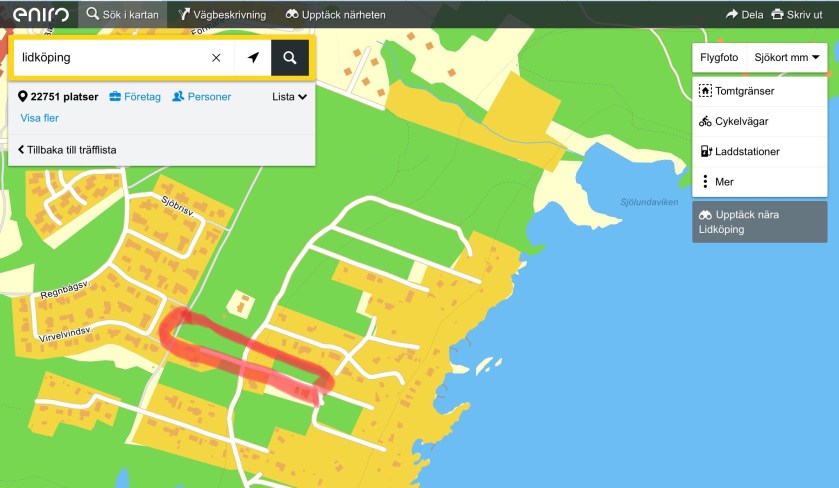Expand the Lista dropdown
The width and height of the screenshot is (839, 488).
tap(289, 97)
